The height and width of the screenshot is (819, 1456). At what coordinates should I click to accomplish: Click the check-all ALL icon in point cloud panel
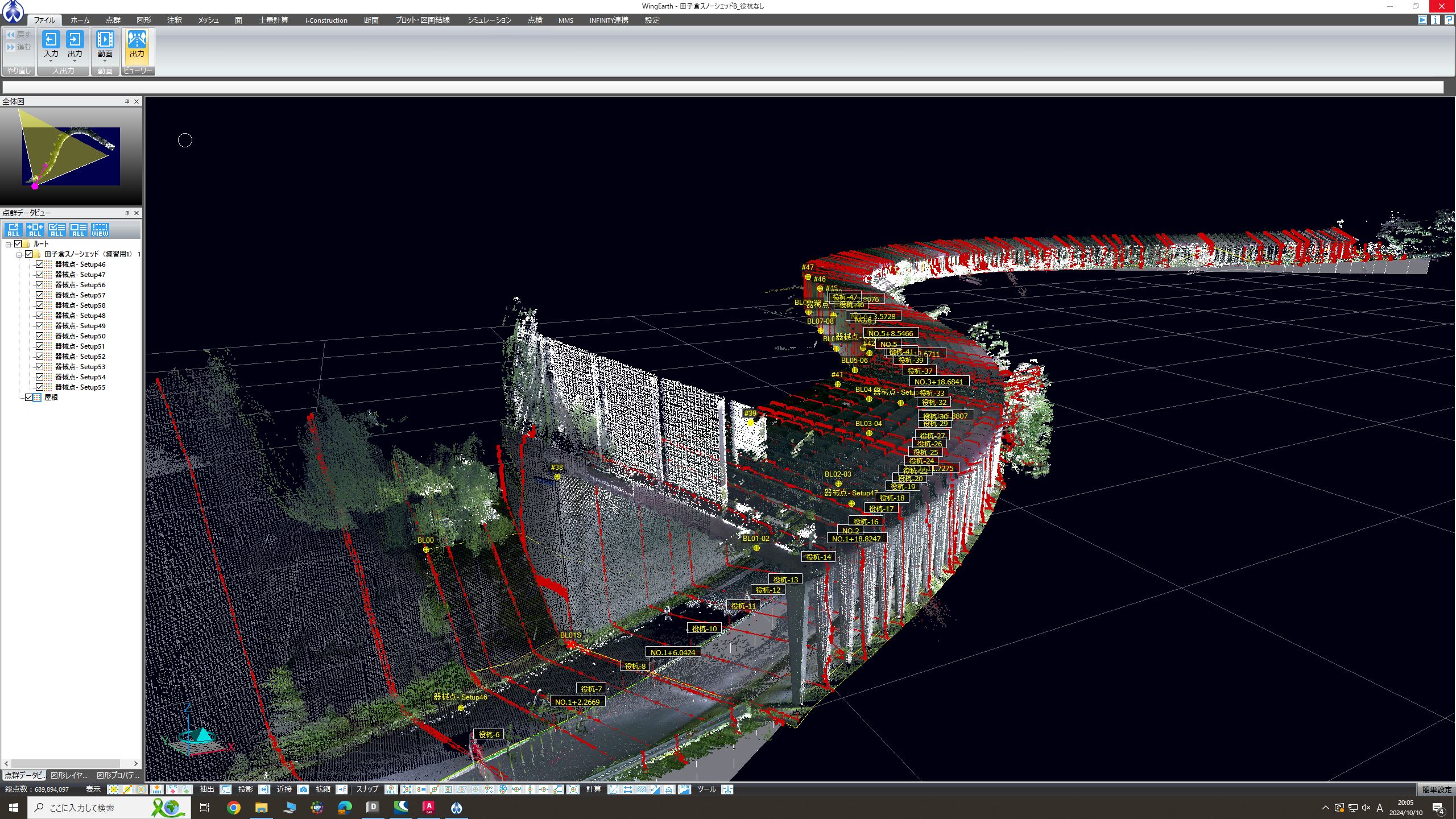pos(56,230)
